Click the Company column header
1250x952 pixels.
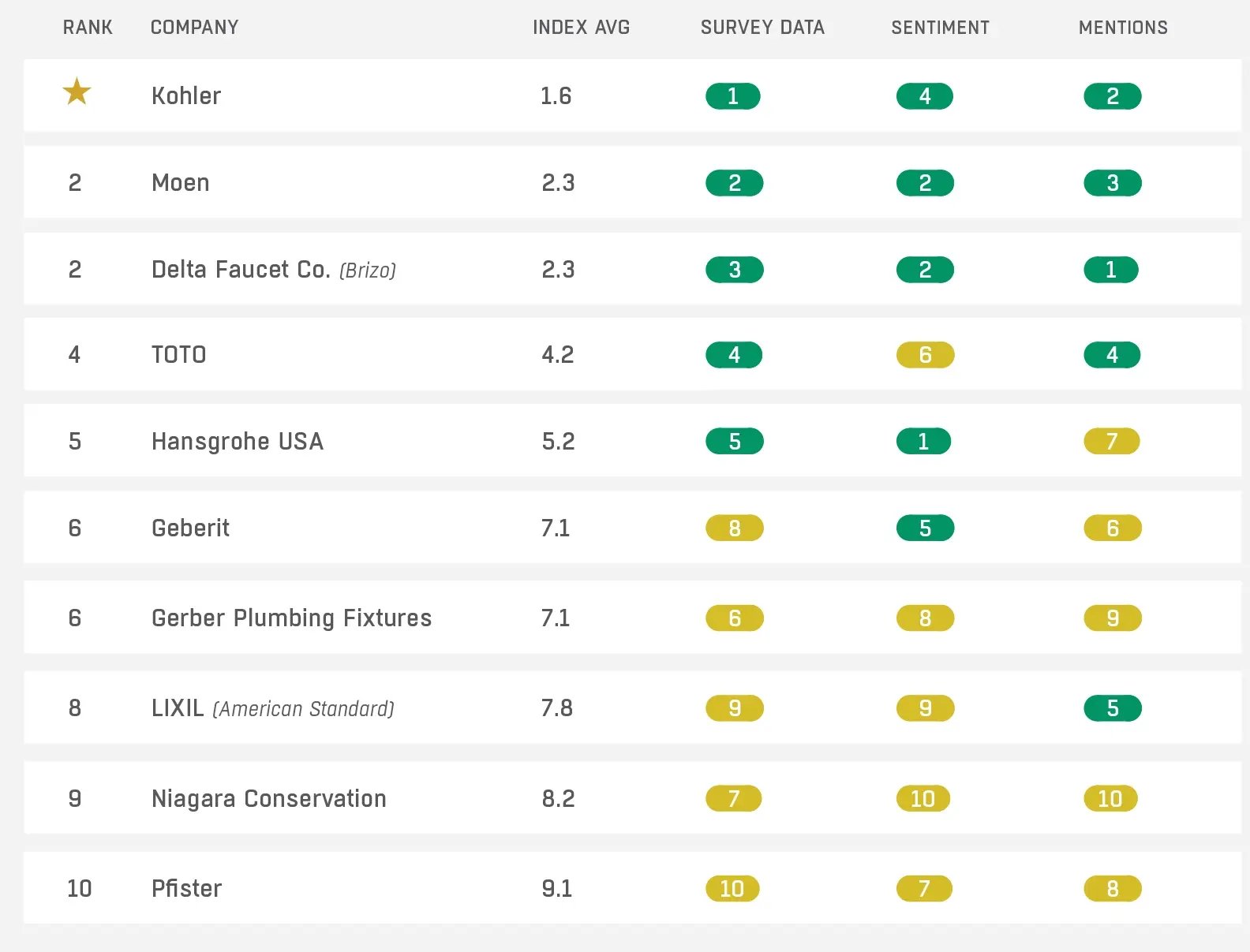tap(194, 28)
